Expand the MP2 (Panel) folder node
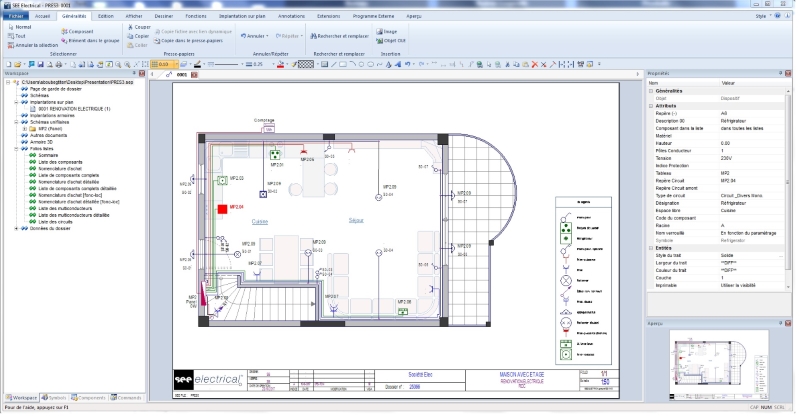This screenshot has width=800, height=417. pyautogui.click(x=24, y=129)
